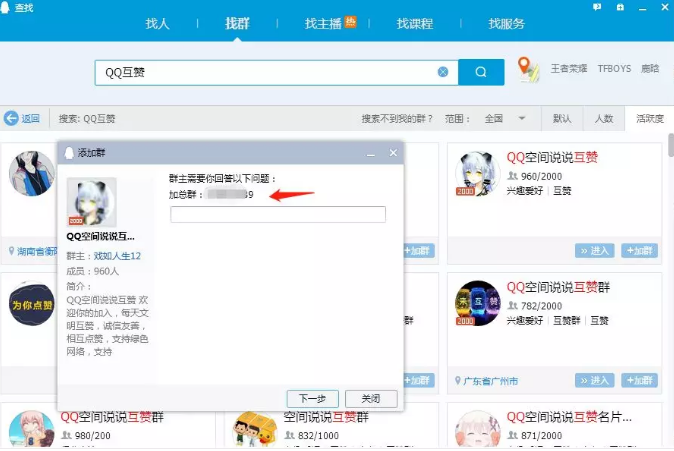Clear the search box text
The width and height of the screenshot is (674, 451).
(x=443, y=72)
